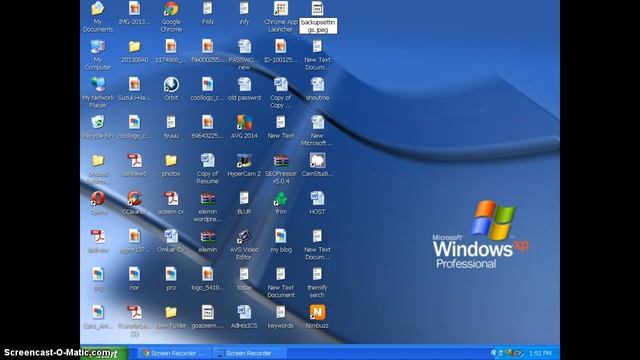Open the pgmr137... image file
The image size is (640, 360).
click(x=134, y=236)
